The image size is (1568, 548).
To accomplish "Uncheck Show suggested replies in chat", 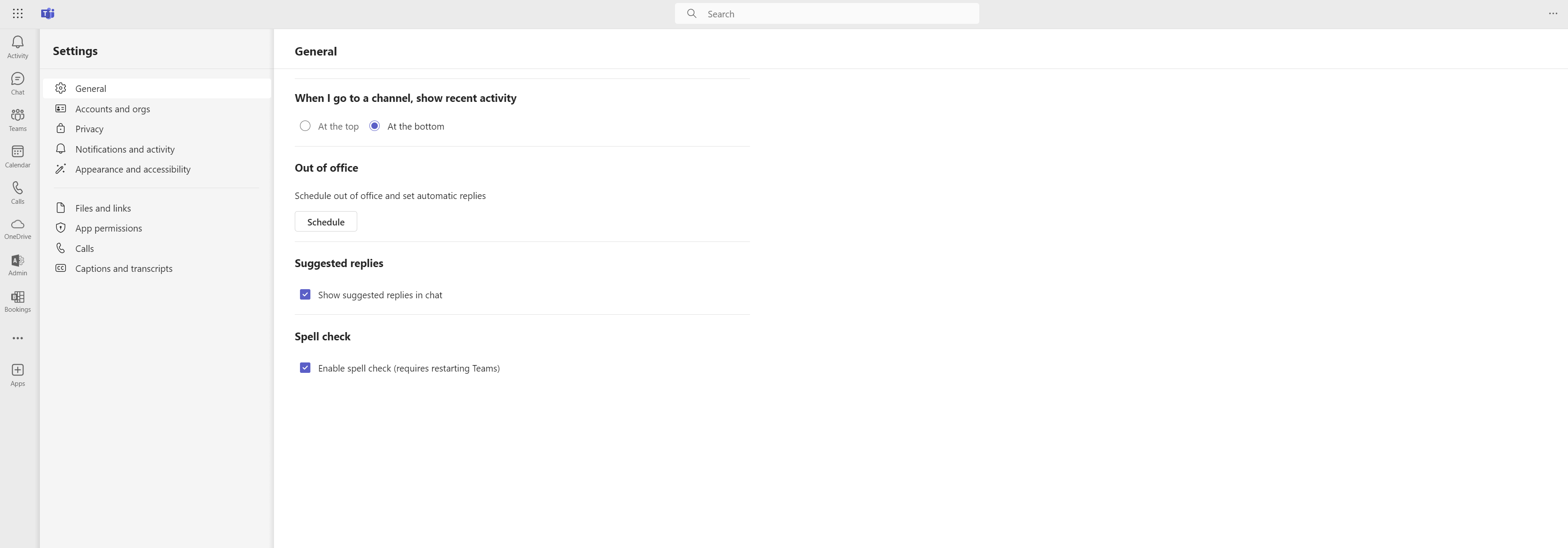I will pos(305,295).
